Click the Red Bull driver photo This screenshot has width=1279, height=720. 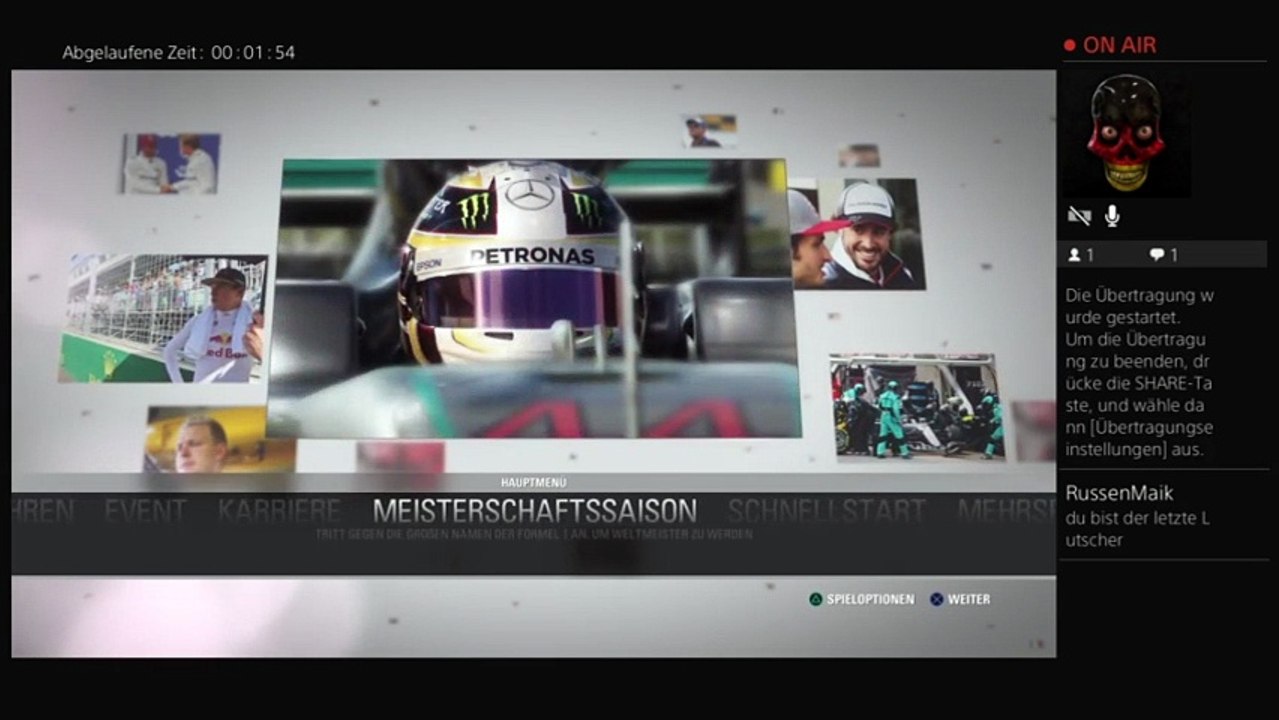(x=164, y=318)
